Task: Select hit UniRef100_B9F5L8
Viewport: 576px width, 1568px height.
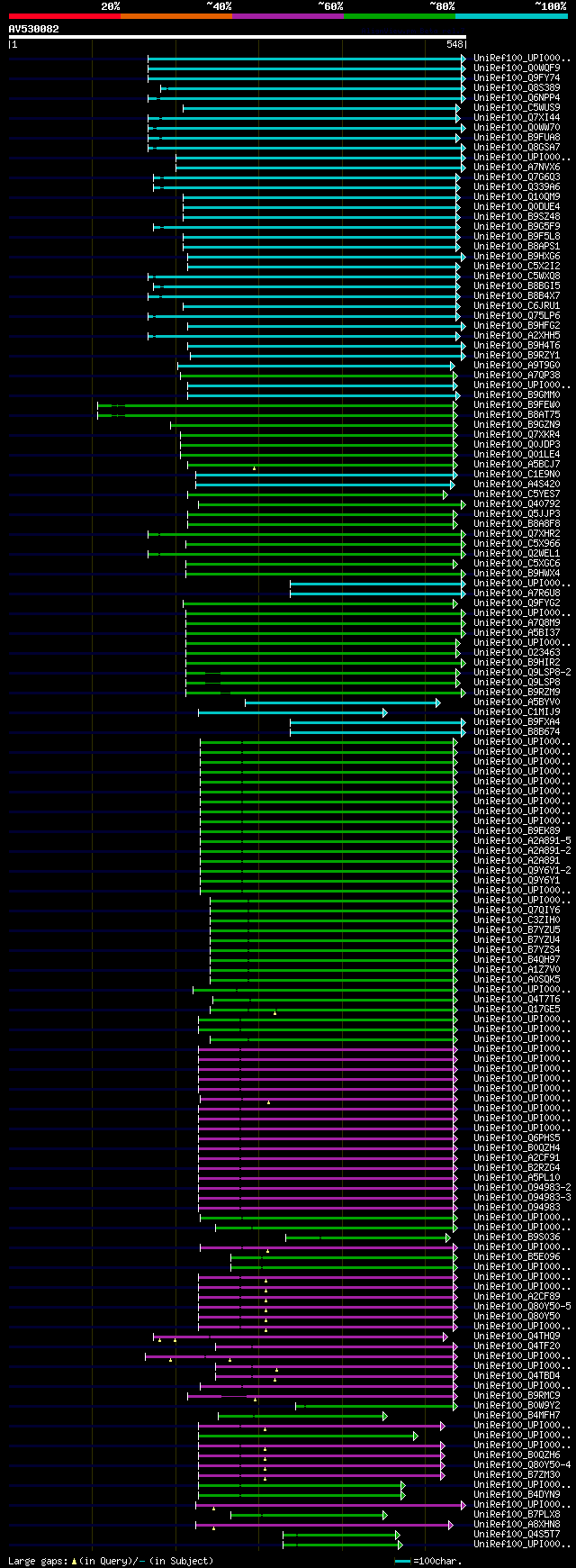Action: point(517,237)
